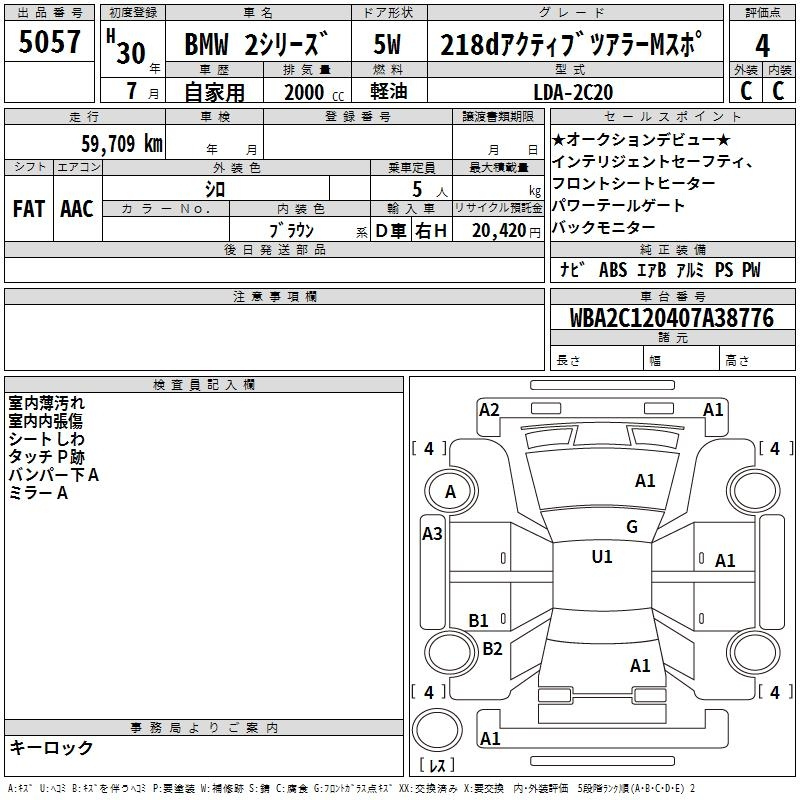
Task: Click the 車台番号 header label
Action: coord(672,296)
